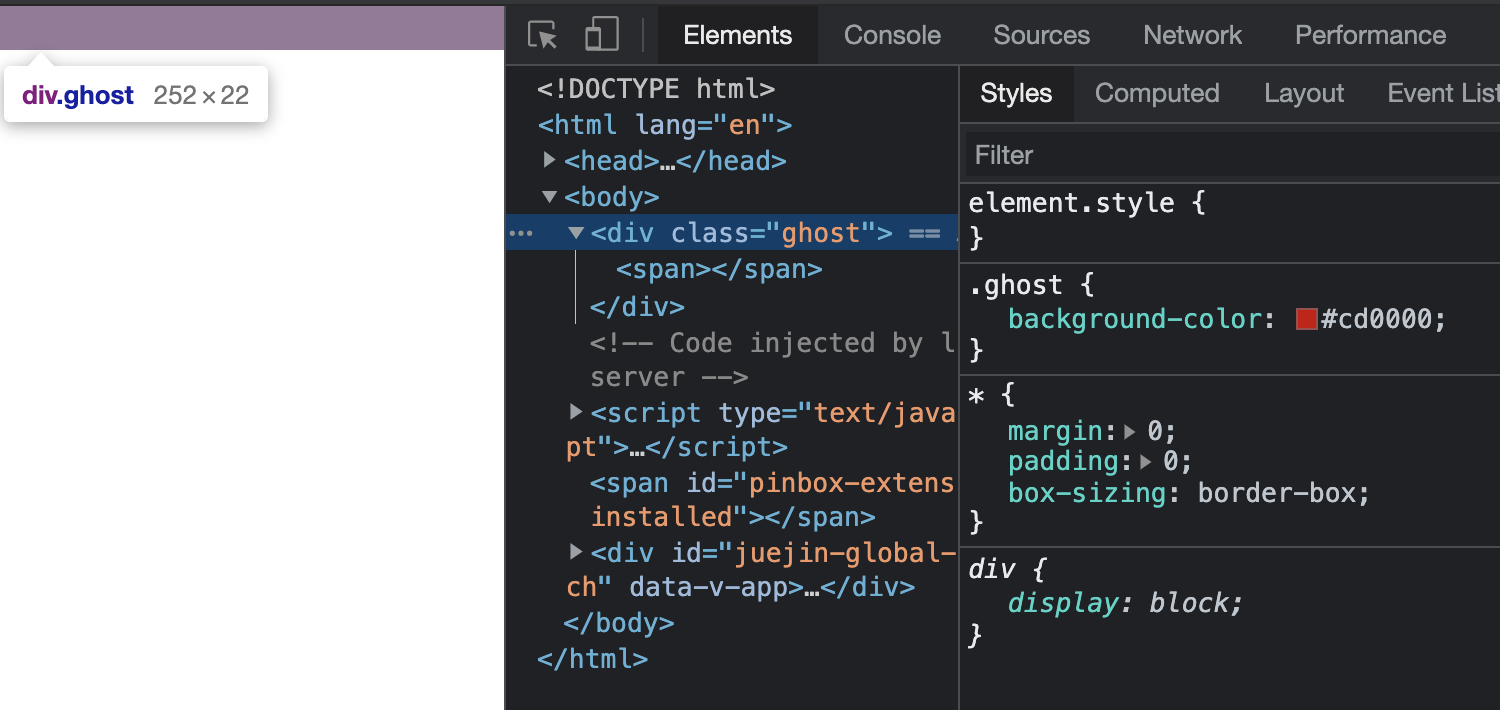Click the #cd0000 background-color swatch
This screenshot has height=710, width=1500.
(1305, 319)
